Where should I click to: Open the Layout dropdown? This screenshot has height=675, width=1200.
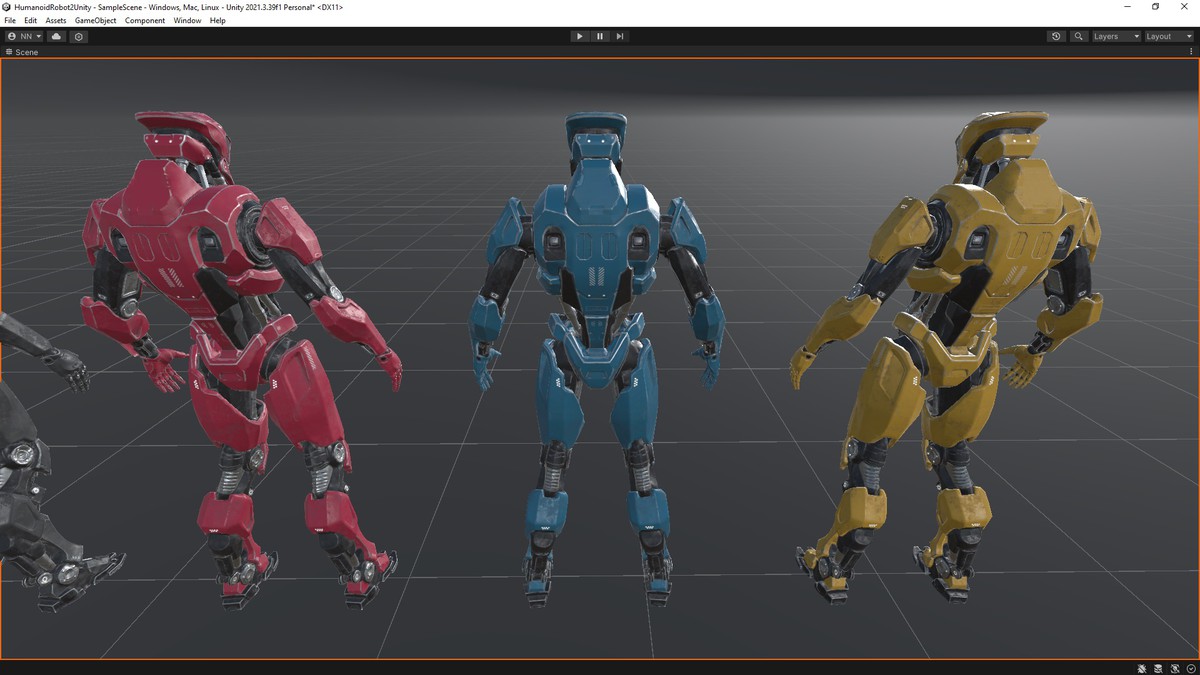pyautogui.click(x=1163, y=36)
